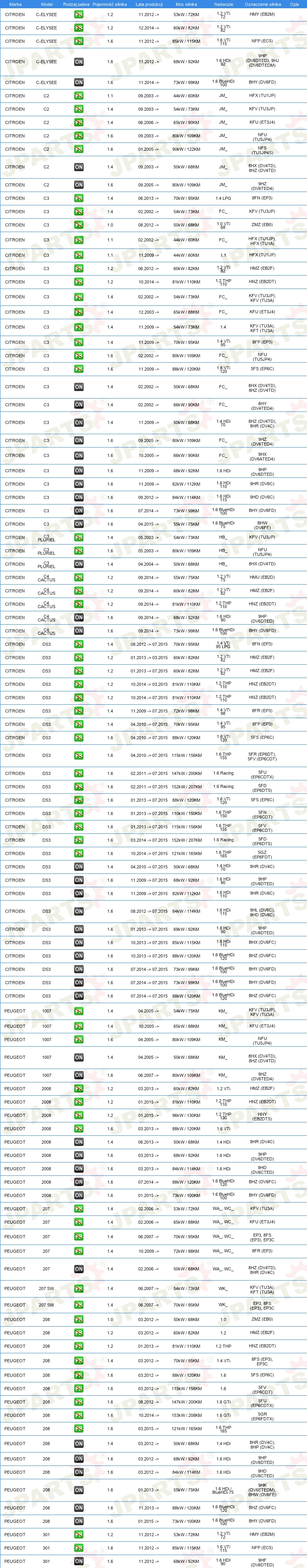The height and width of the screenshot is (1568, 307).
Task: Click the Opis column header
Action: [x=295, y=4]
